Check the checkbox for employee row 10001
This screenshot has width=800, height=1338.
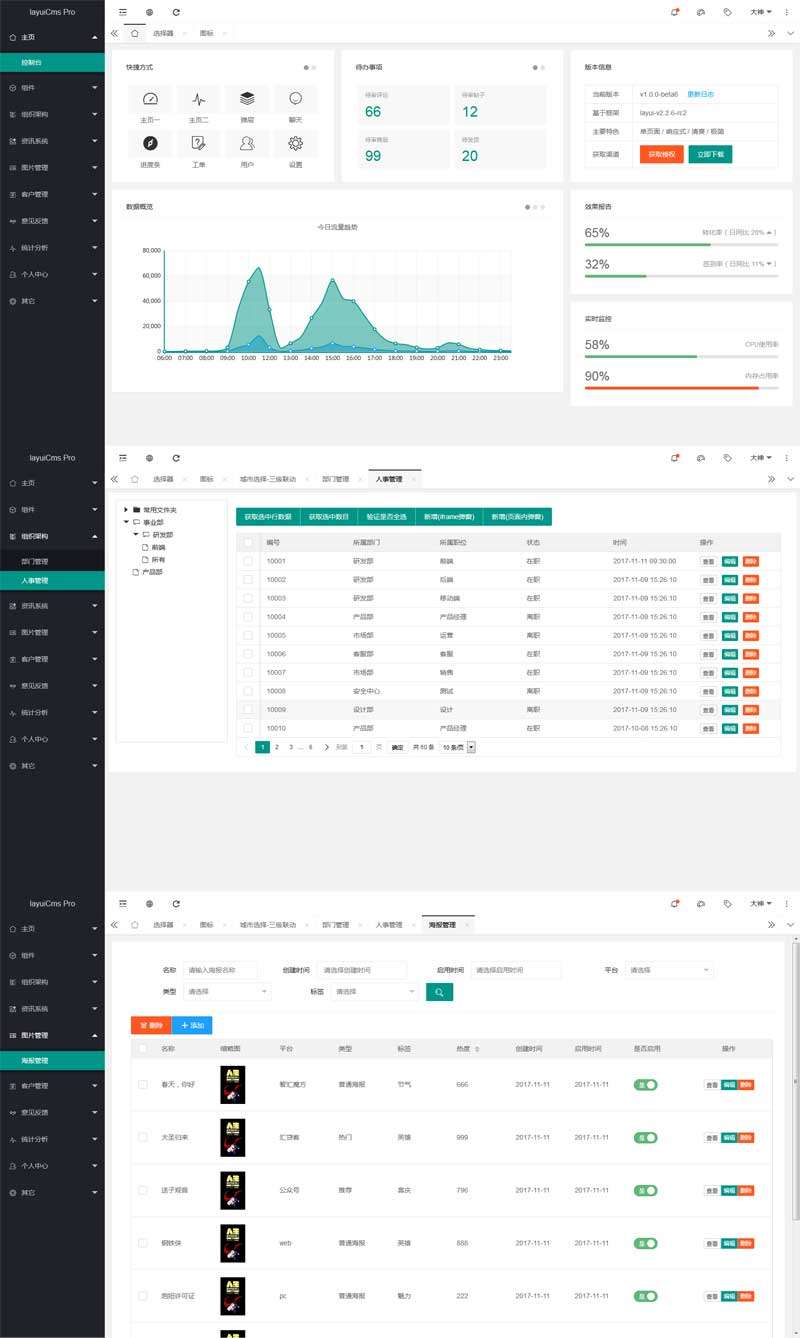coord(248,562)
